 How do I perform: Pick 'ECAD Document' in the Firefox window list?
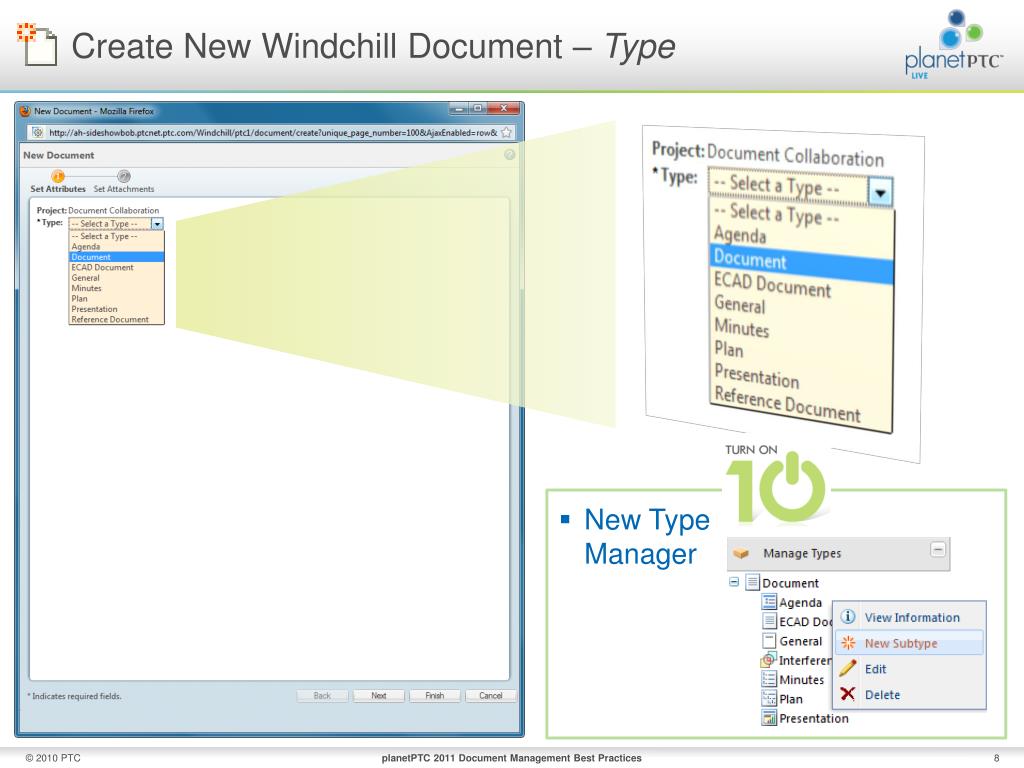pos(116,267)
